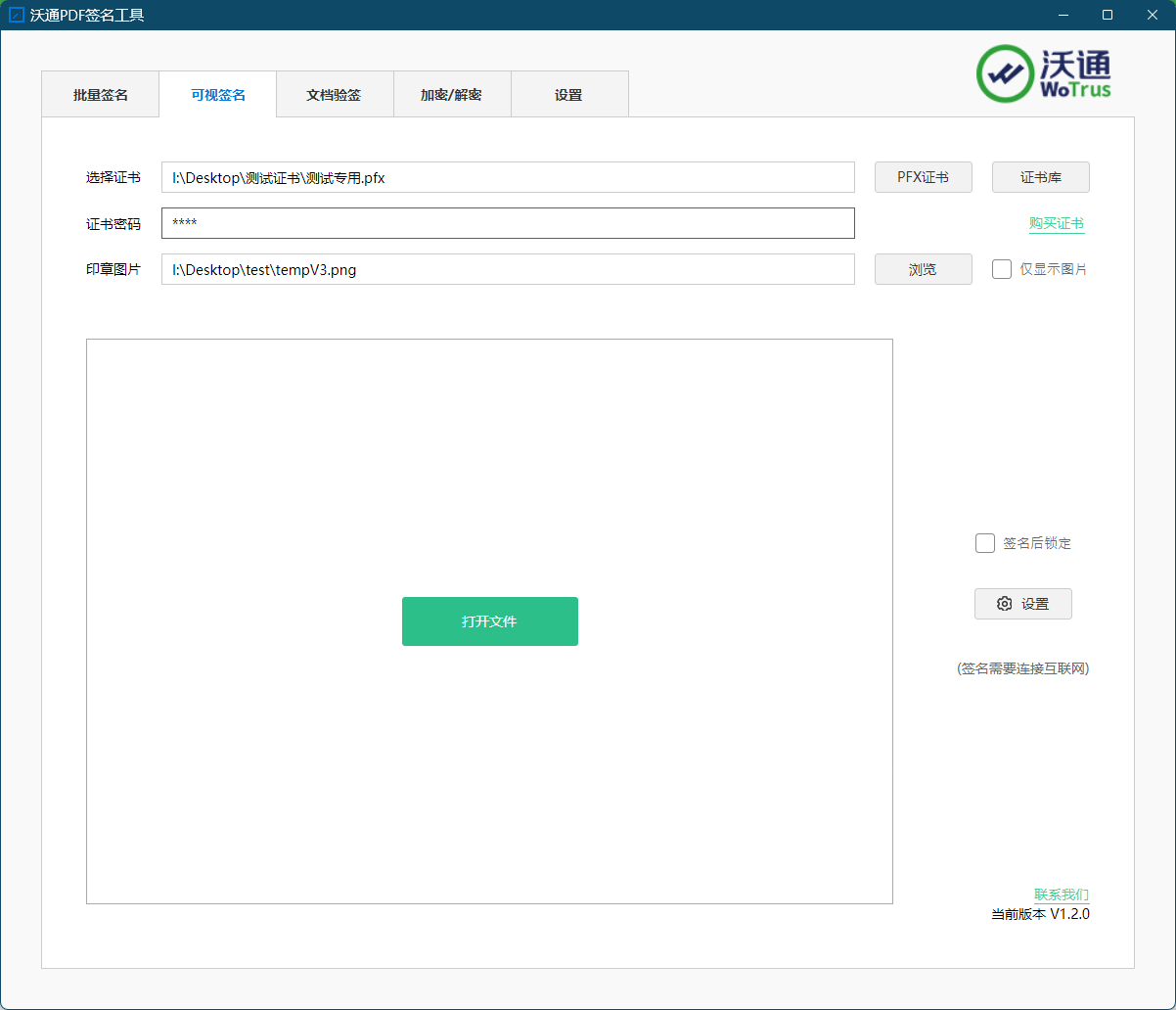
Task: Click the PFX证书 button
Action: pos(923,177)
